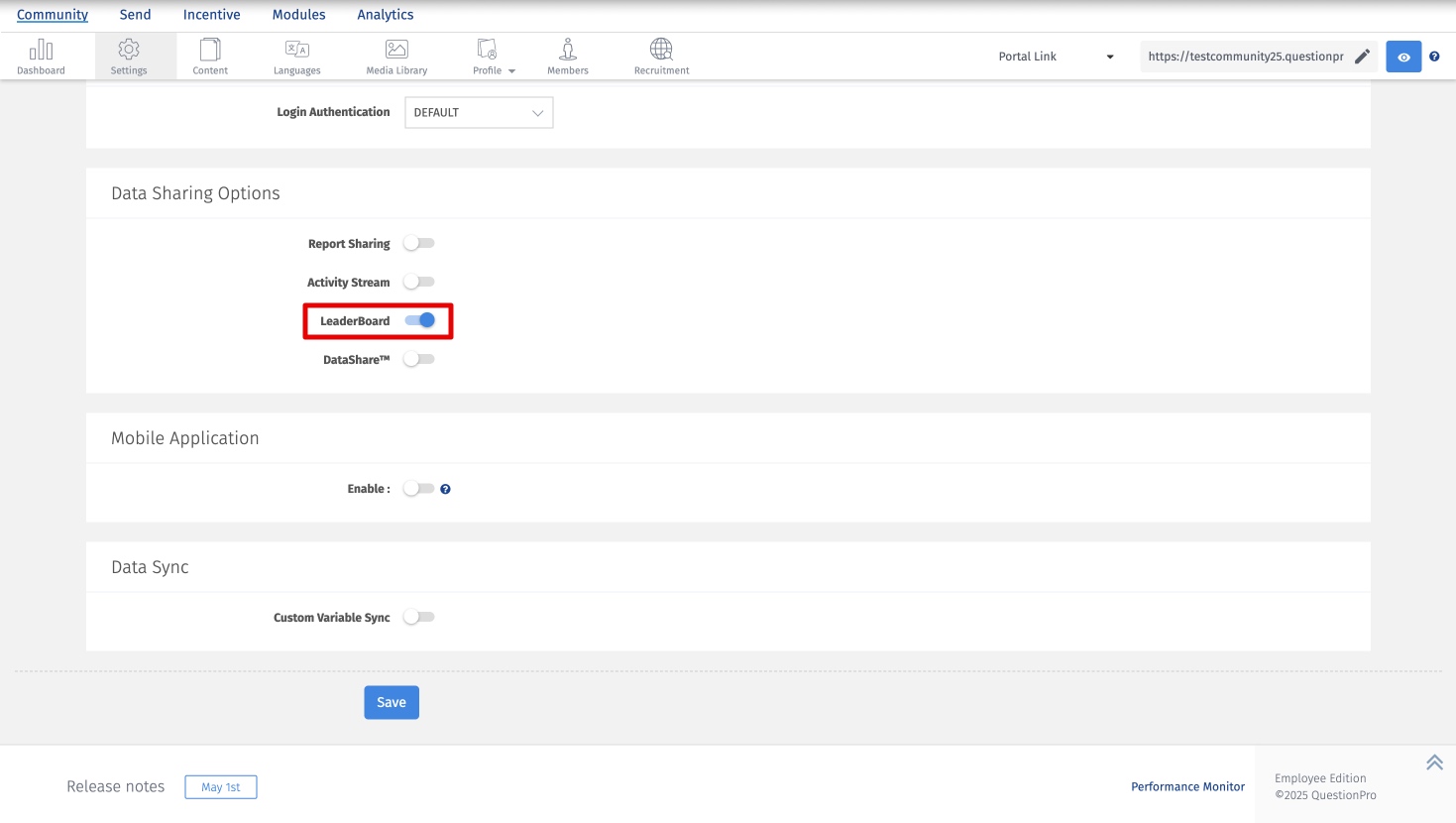The width and height of the screenshot is (1456, 823).
Task: Click the portal URL field
Action: pos(1246,57)
